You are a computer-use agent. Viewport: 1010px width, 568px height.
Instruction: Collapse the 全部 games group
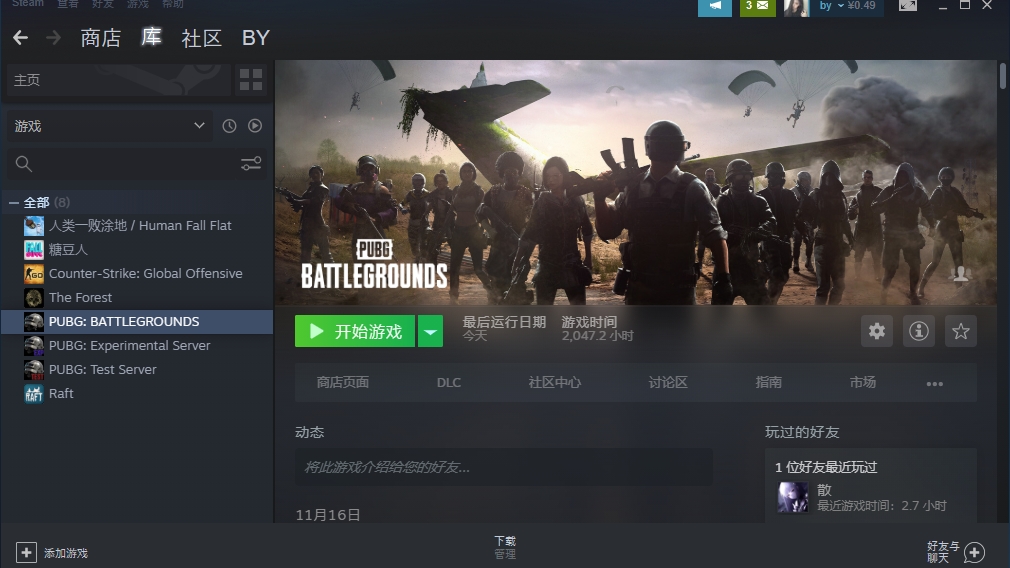(x=13, y=203)
